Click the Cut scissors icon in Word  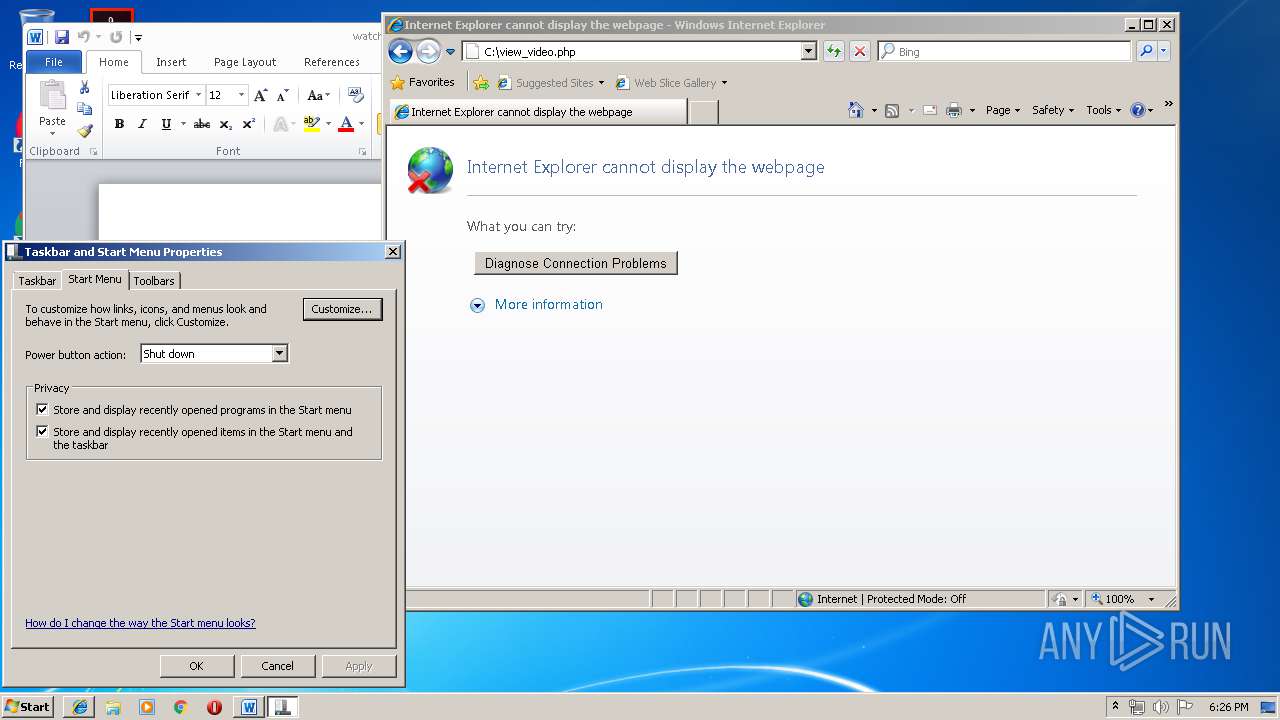click(x=85, y=88)
